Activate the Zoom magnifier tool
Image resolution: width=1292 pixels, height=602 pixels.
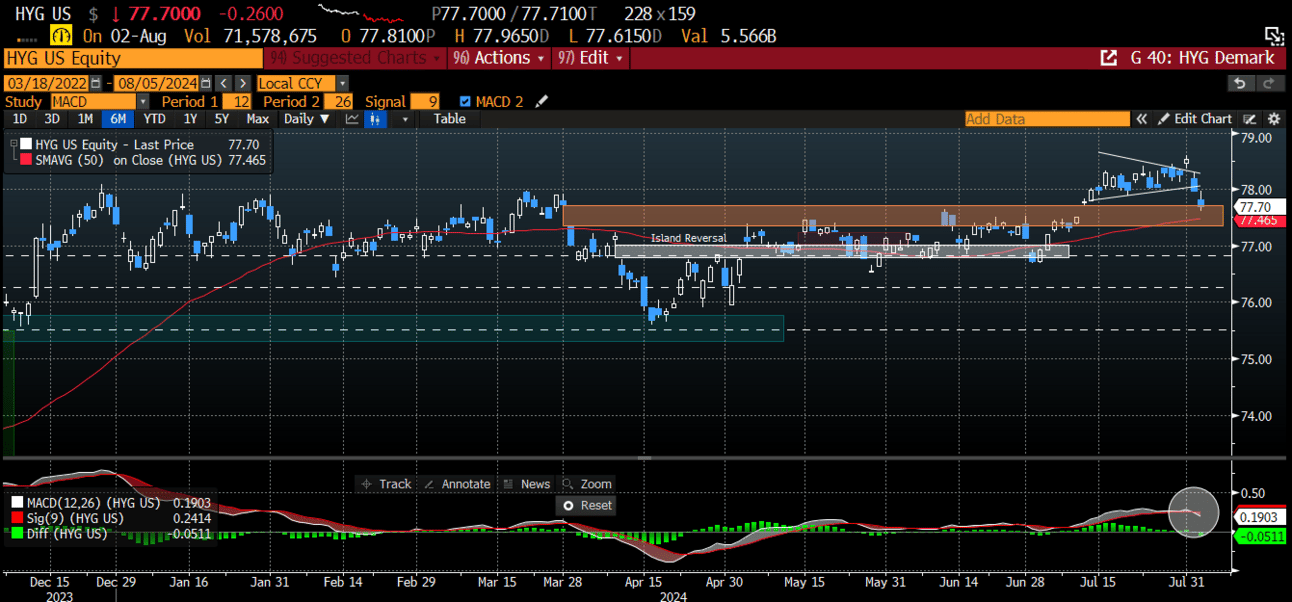tap(588, 484)
